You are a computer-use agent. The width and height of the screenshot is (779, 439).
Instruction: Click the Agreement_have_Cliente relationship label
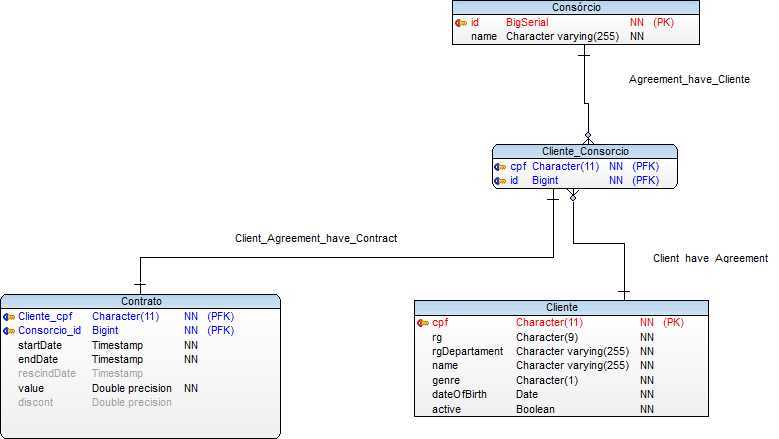pyautogui.click(x=689, y=79)
